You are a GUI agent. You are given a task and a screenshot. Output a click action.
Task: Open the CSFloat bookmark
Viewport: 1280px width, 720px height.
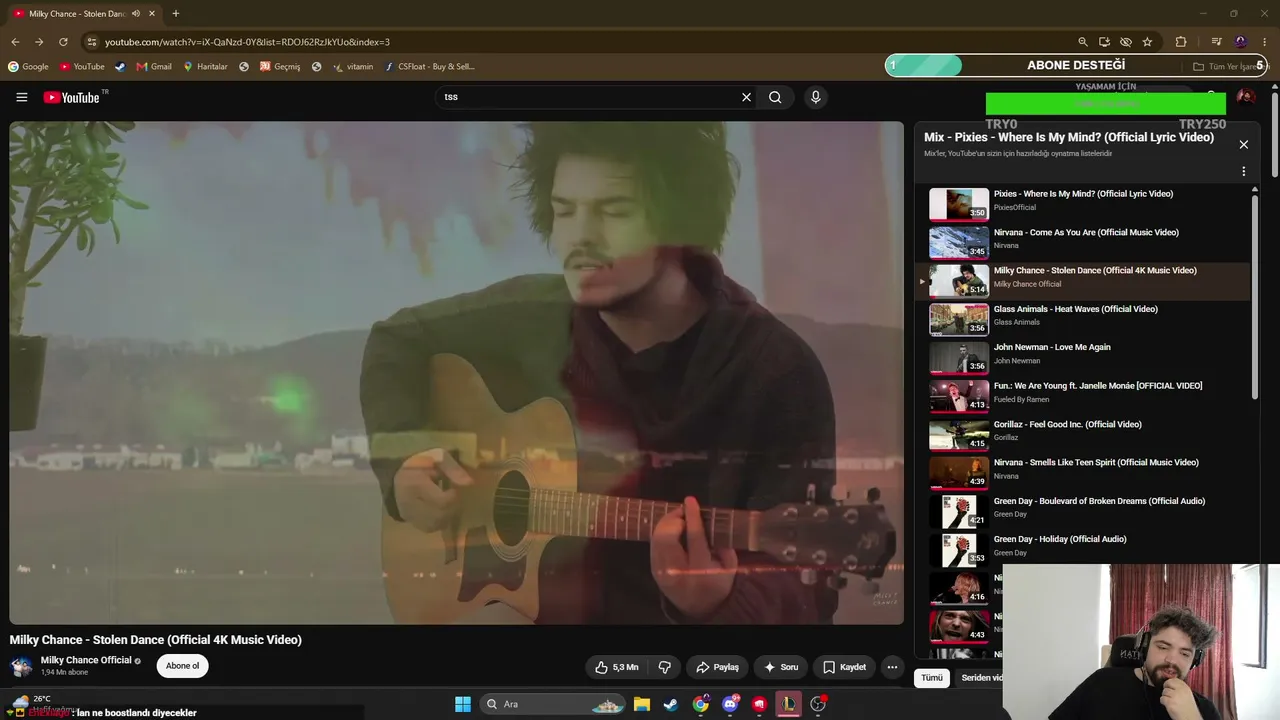(x=430, y=67)
